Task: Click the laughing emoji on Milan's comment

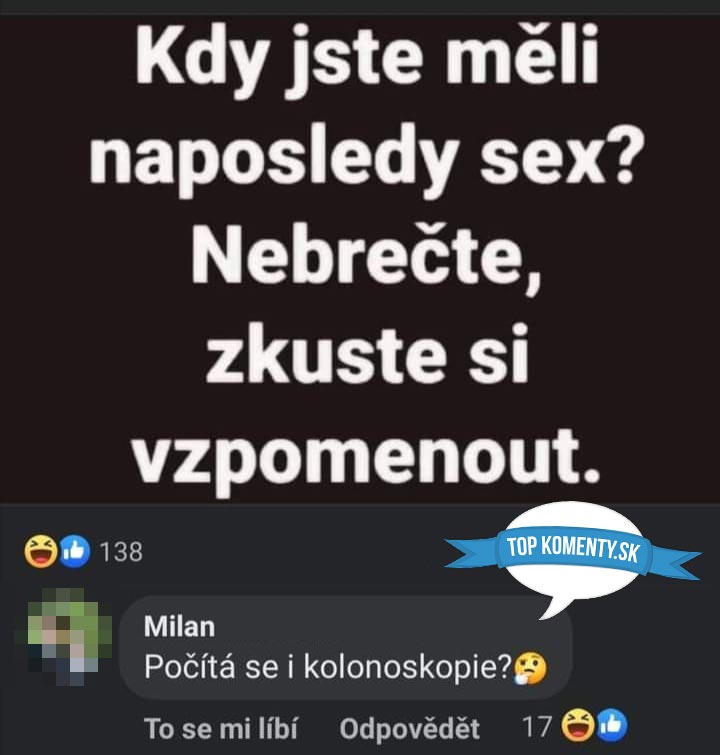Action: (x=578, y=726)
